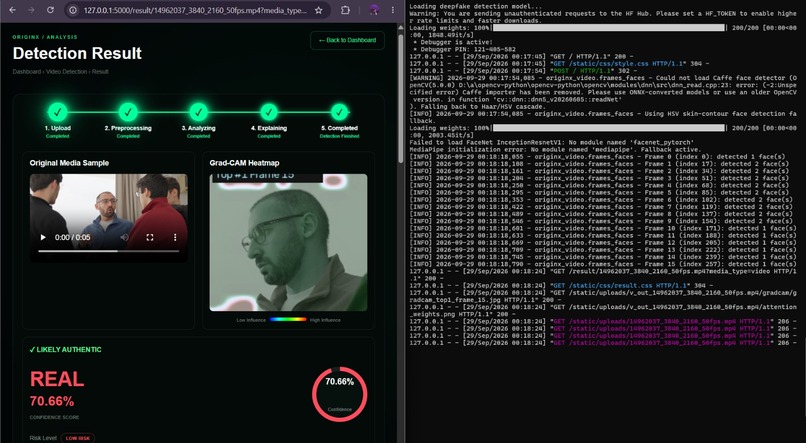Viewport: 806px width, 443px height.
Task: Click the web page vertical scrollbar
Action: tap(401, 98)
